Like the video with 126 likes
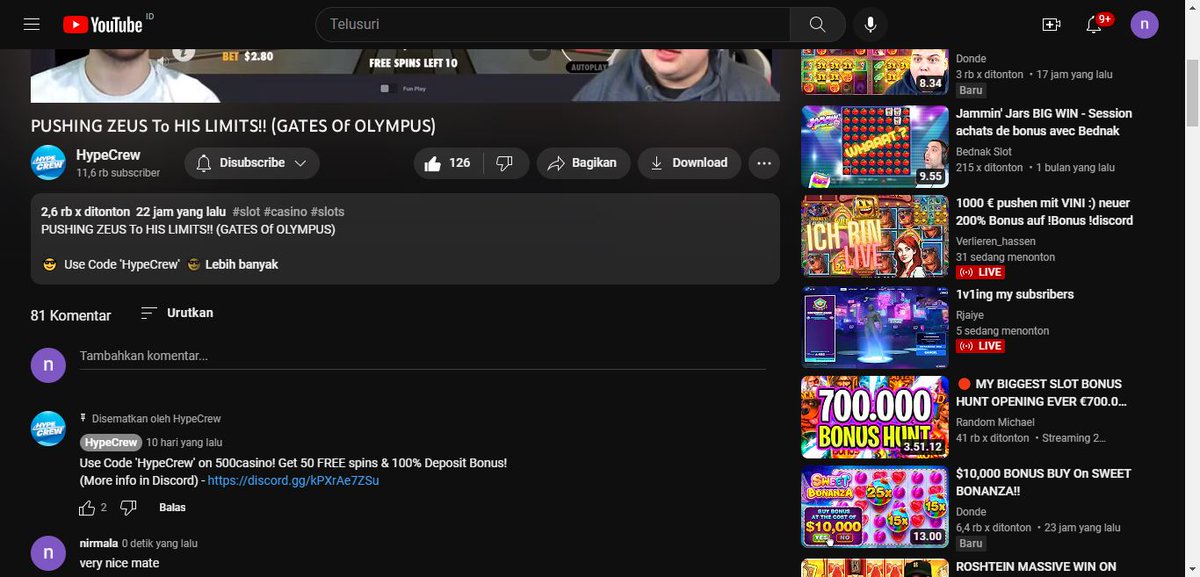The height and width of the screenshot is (577, 1200). pos(448,163)
